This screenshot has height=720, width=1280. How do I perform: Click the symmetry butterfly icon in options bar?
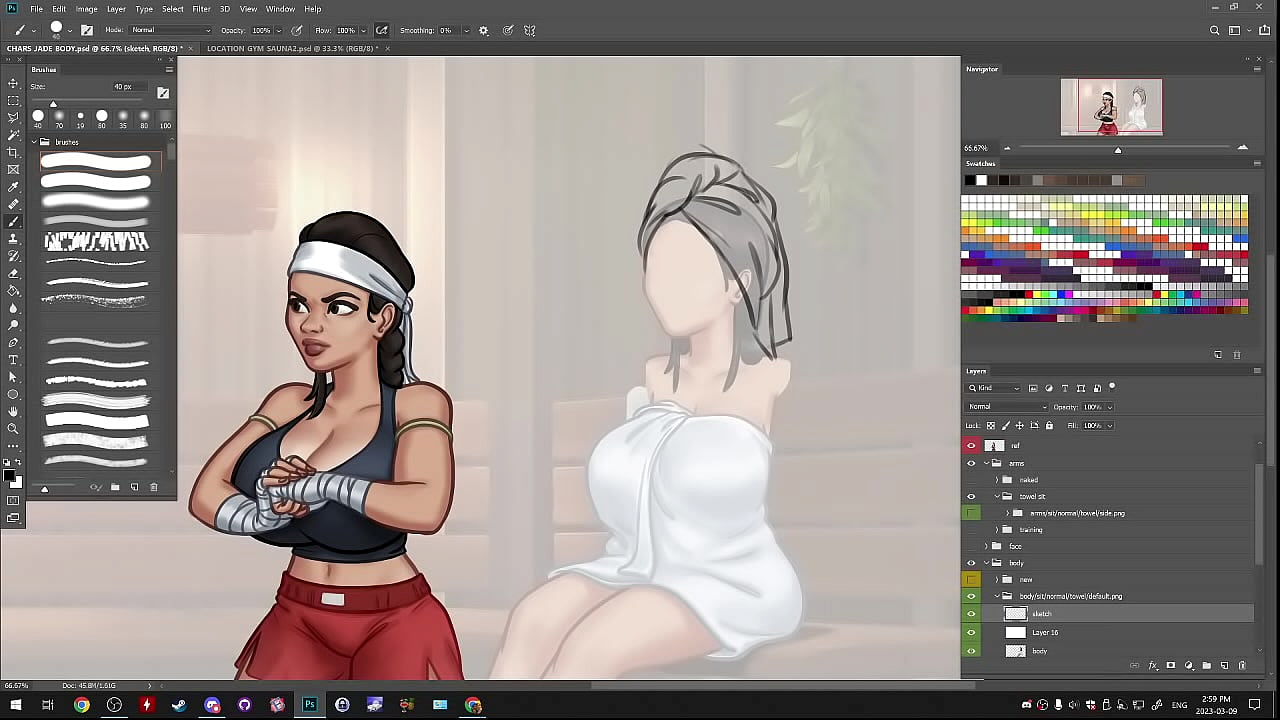[530, 31]
